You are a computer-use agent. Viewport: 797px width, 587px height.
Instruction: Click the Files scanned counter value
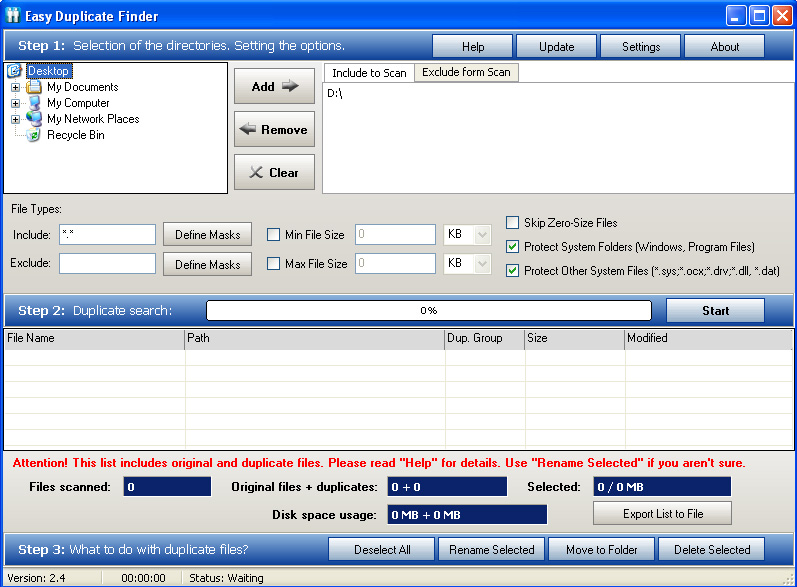(167, 486)
